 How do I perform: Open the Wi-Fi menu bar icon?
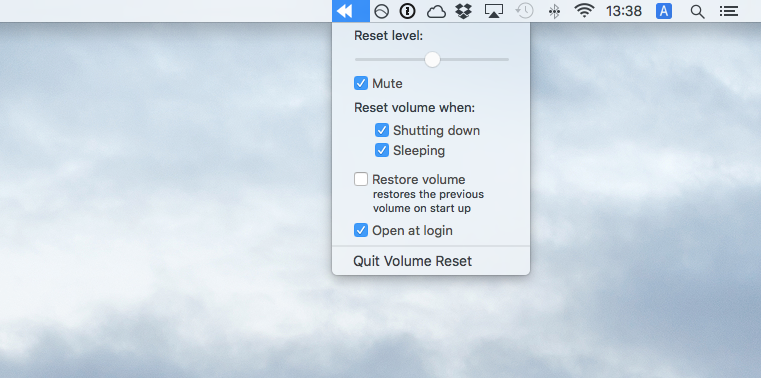pyautogui.click(x=584, y=11)
